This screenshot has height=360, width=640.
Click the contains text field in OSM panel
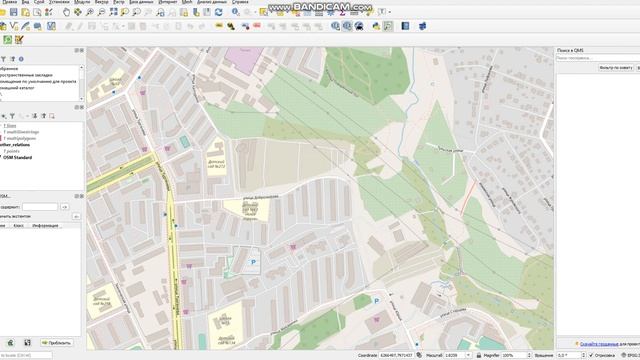[40, 207]
